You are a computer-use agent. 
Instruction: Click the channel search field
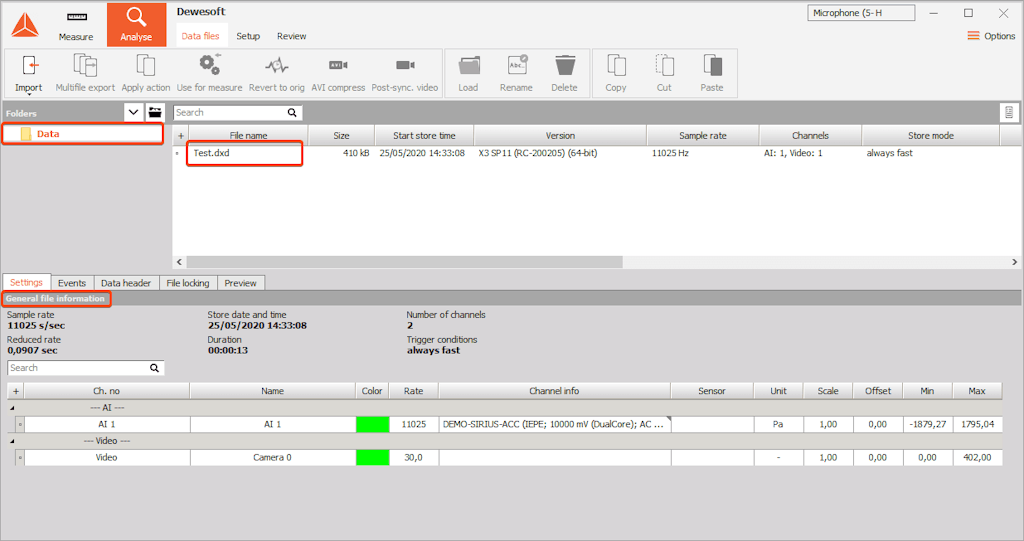tap(78, 368)
